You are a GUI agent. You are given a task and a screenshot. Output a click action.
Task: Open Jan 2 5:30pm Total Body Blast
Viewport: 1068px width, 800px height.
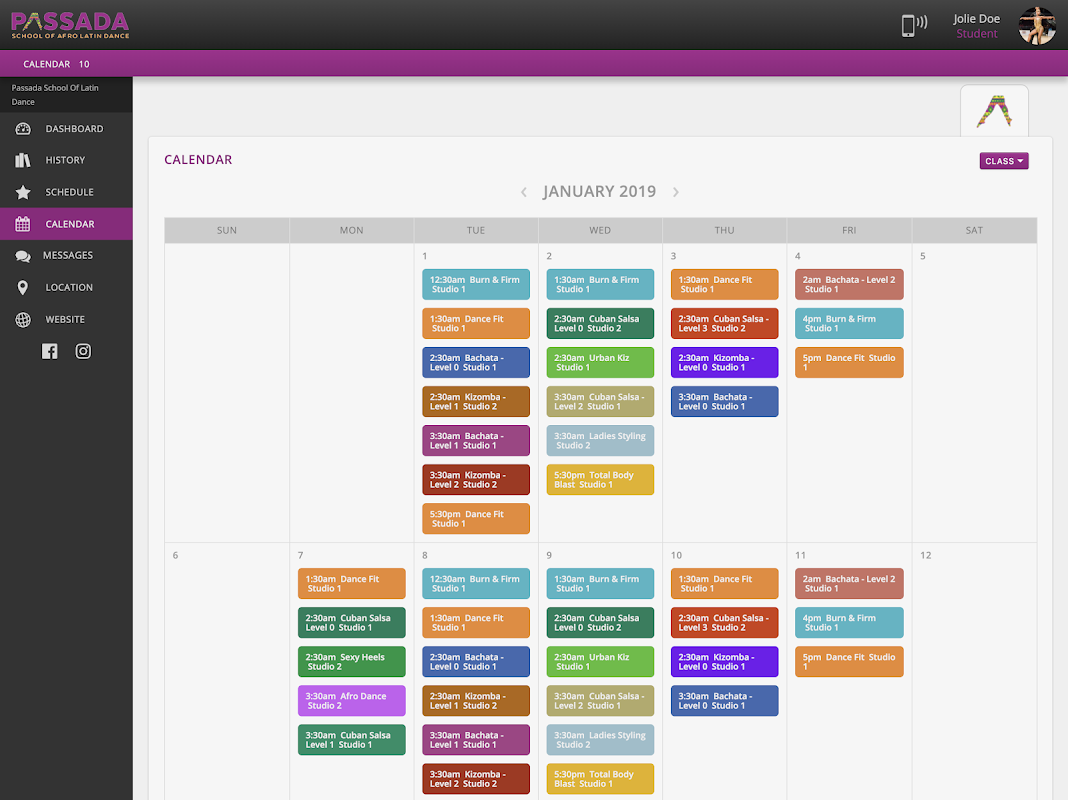(x=600, y=480)
